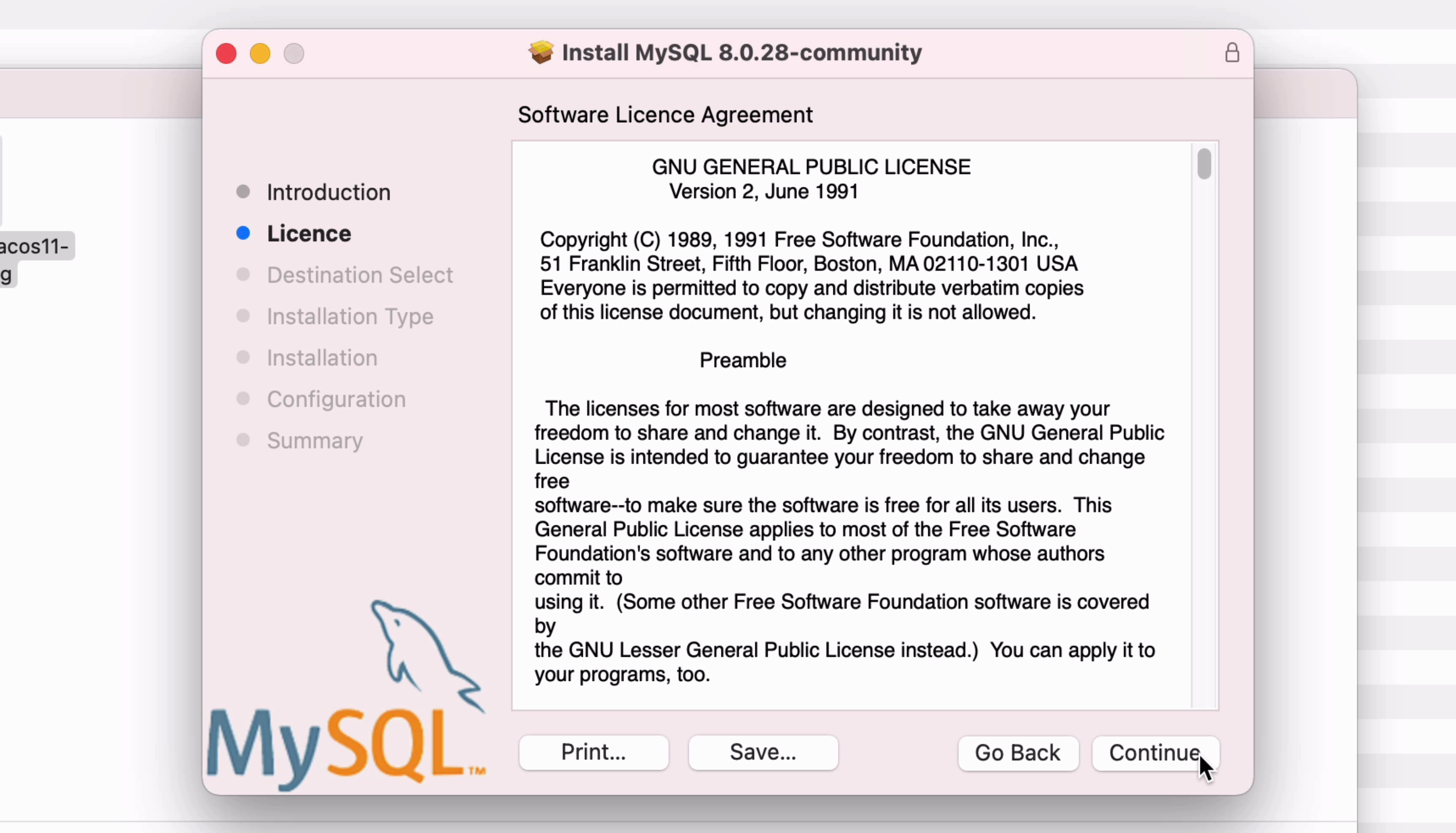1456x833 pixels.
Task: Click the Installation Type step
Action: pyautogui.click(x=350, y=316)
